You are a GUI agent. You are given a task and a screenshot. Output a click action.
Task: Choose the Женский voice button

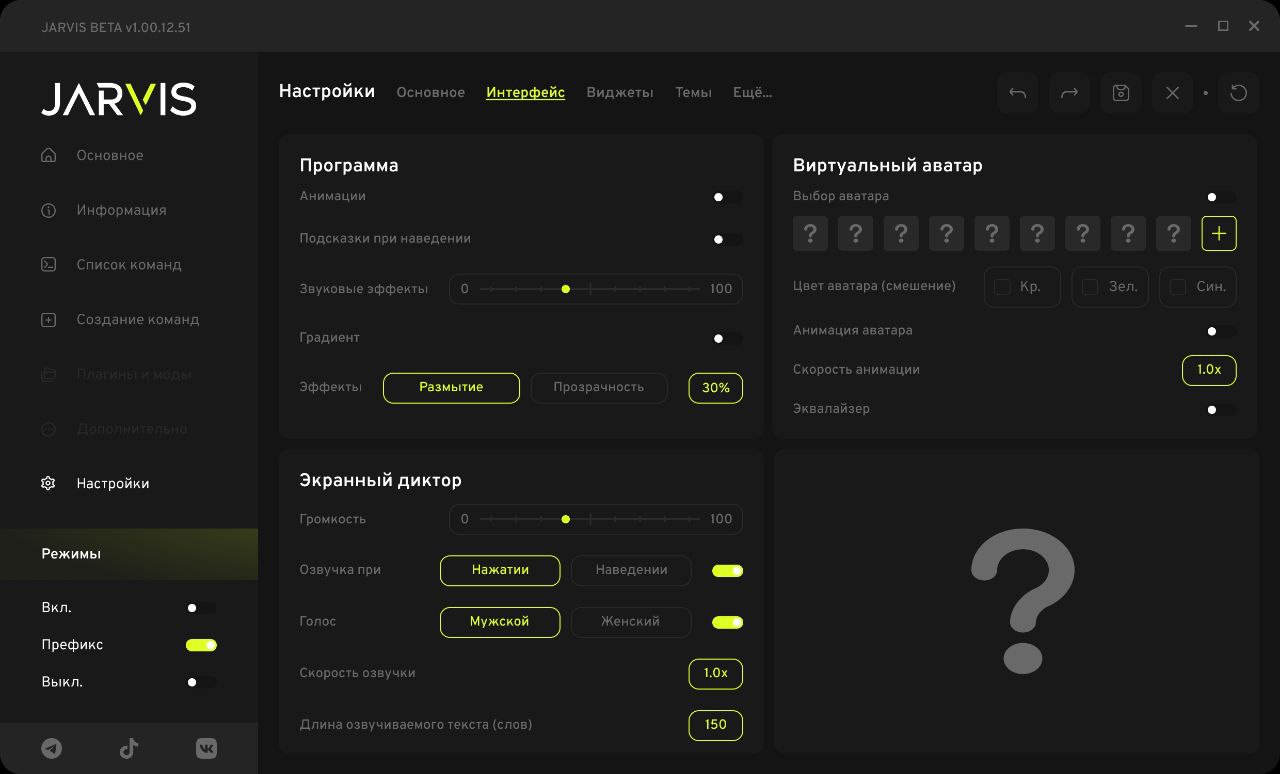(x=630, y=622)
